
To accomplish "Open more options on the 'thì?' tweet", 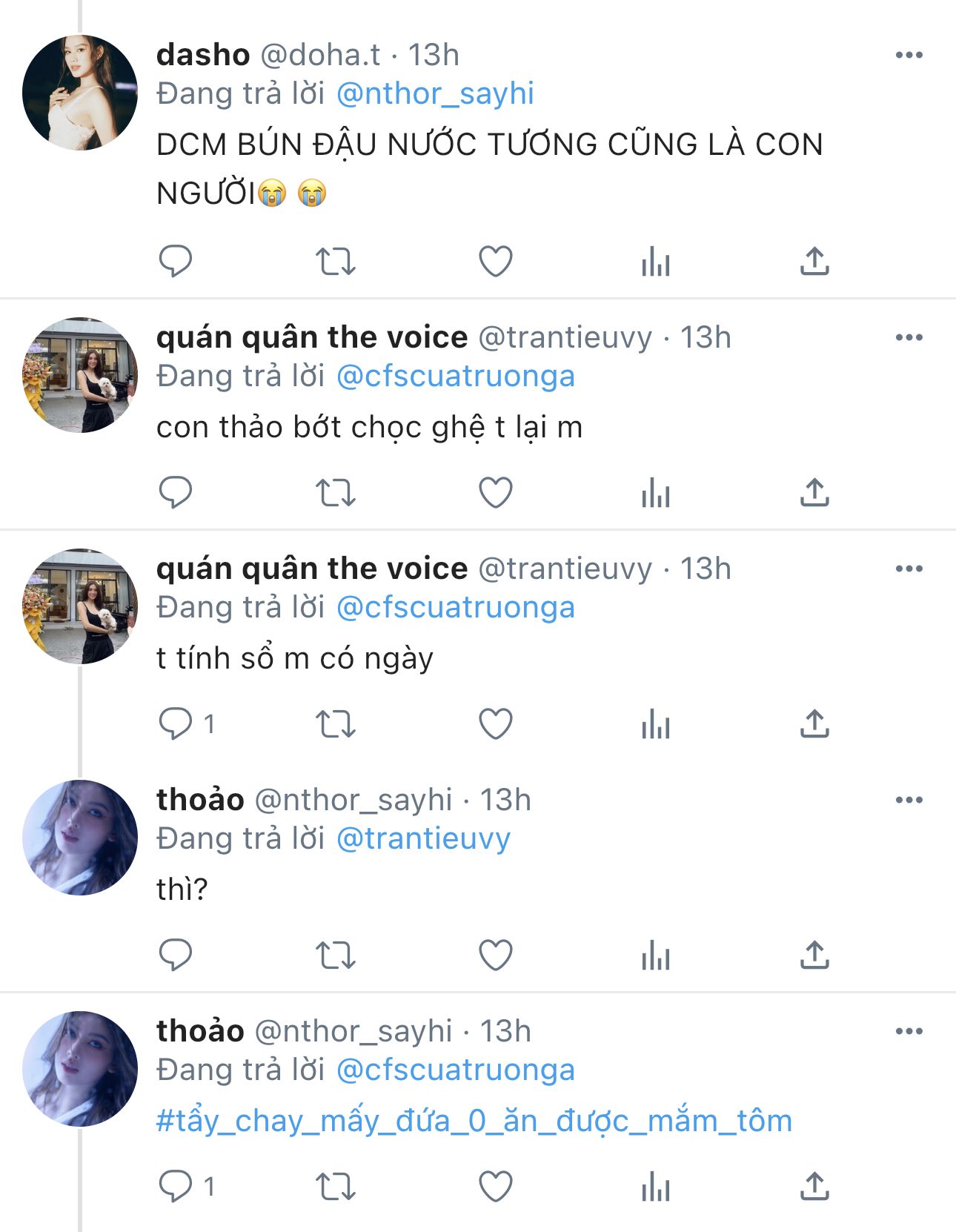I will [909, 800].
